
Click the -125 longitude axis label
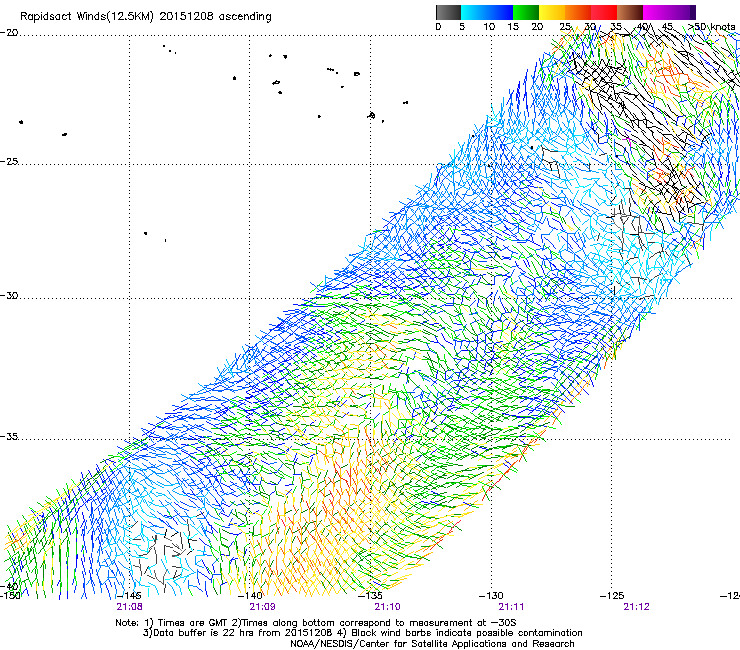pos(611,596)
